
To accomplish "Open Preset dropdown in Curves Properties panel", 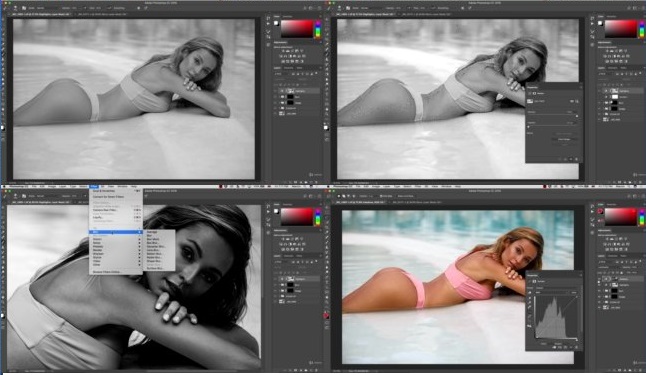I will point(556,288).
